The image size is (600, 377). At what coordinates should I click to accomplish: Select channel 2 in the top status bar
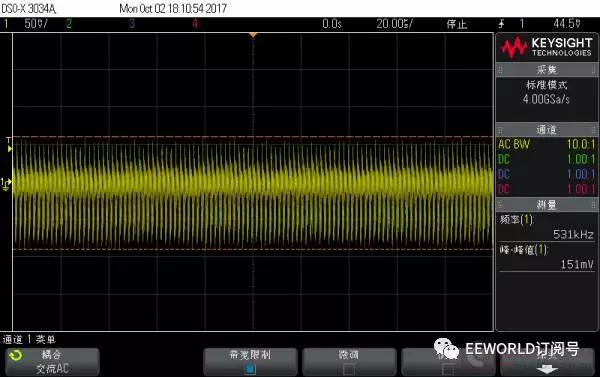[69, 24]
